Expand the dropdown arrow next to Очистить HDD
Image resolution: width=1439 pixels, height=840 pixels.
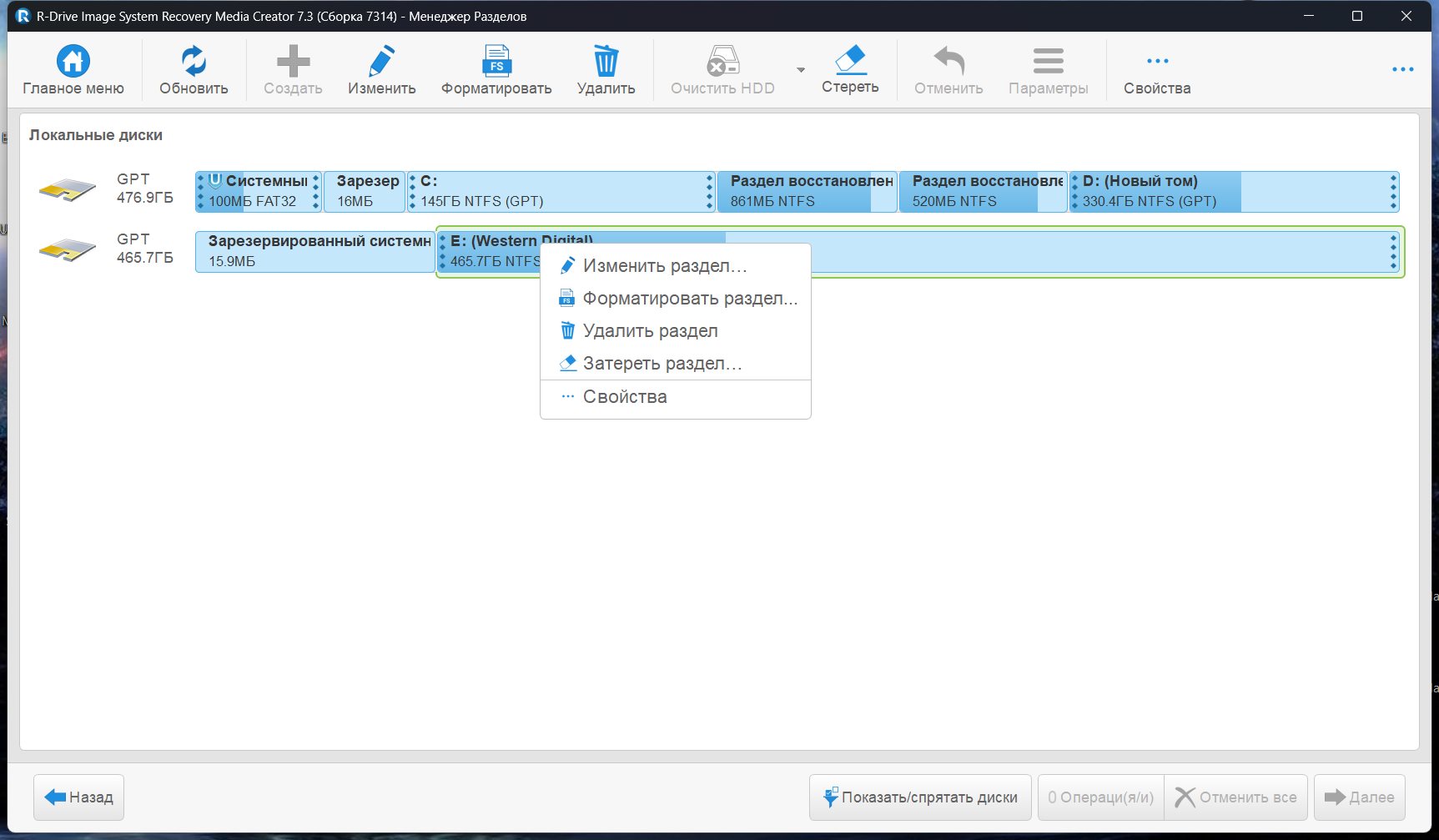click(801, 70)
